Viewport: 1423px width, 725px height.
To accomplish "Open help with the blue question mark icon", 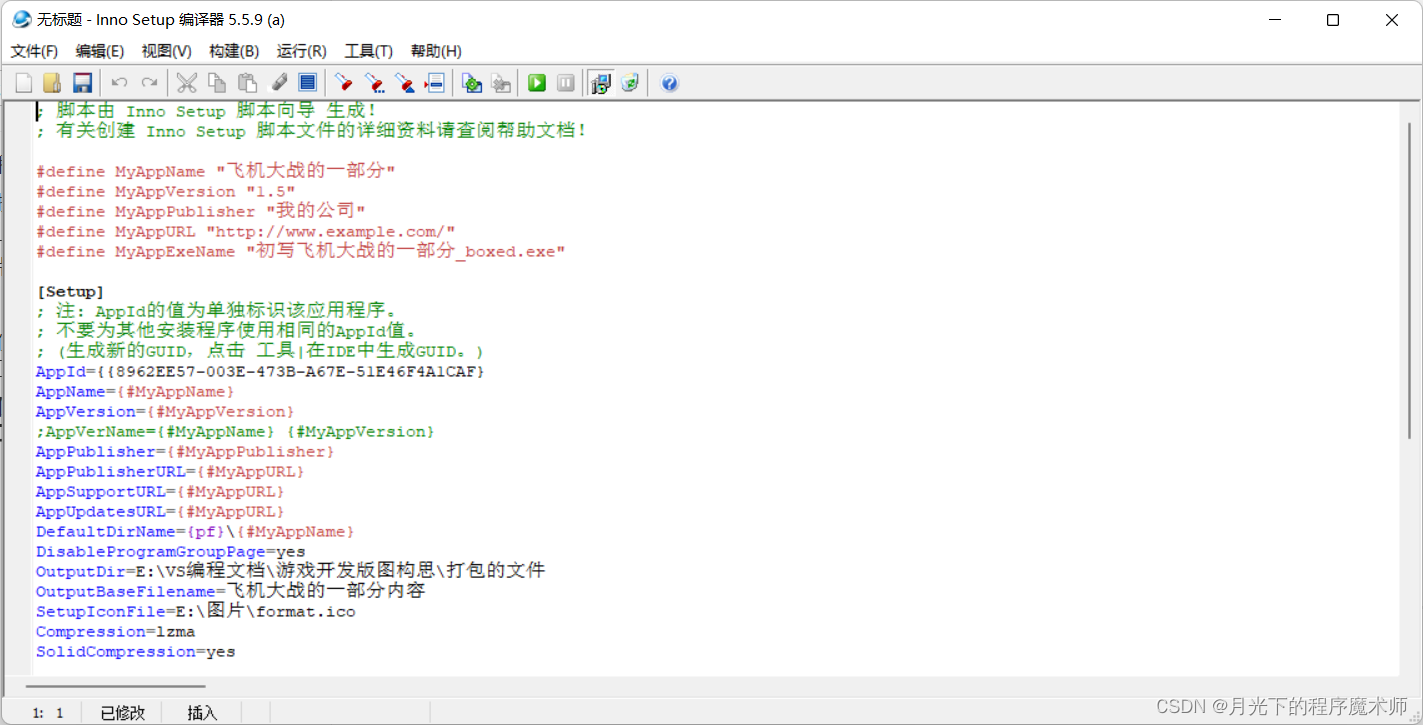I will [x=670, y=83].
